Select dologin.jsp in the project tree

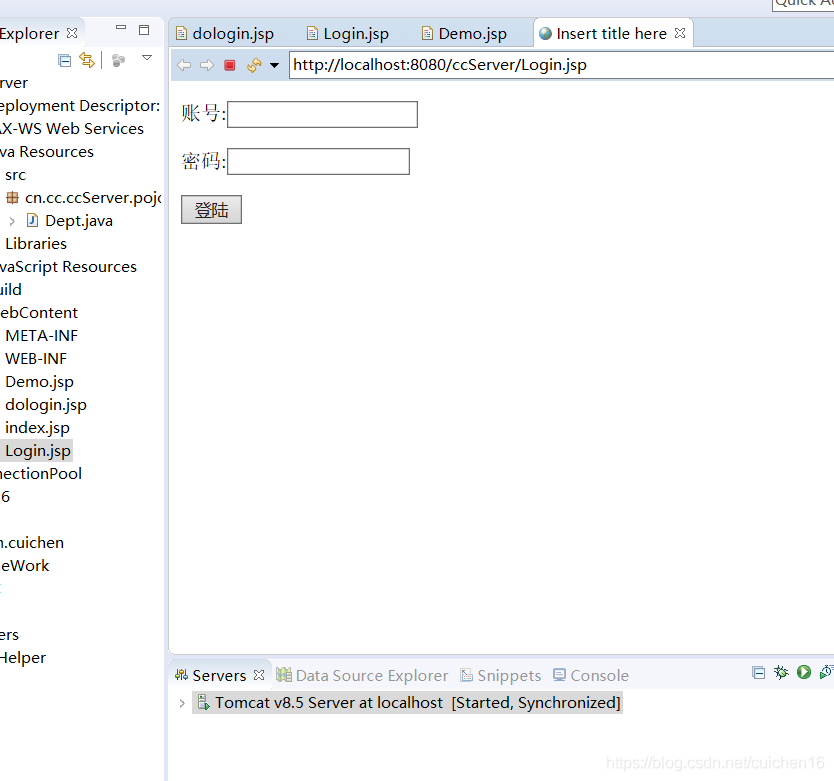click(46, 405)
